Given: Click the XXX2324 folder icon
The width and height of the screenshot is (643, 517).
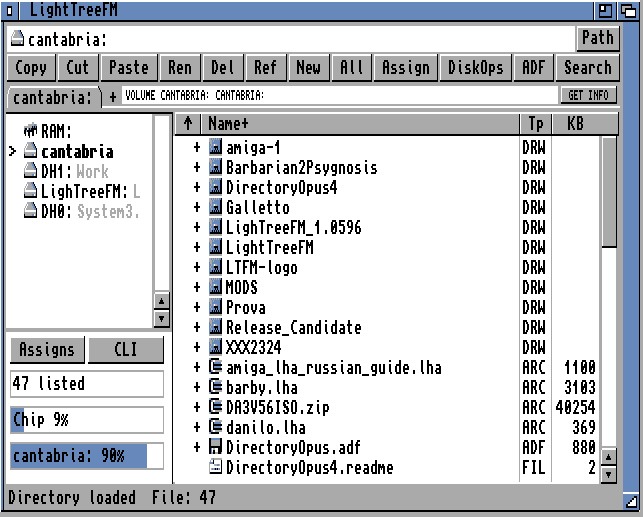Looking at the screenshot, I should click(x=215, y=347).
